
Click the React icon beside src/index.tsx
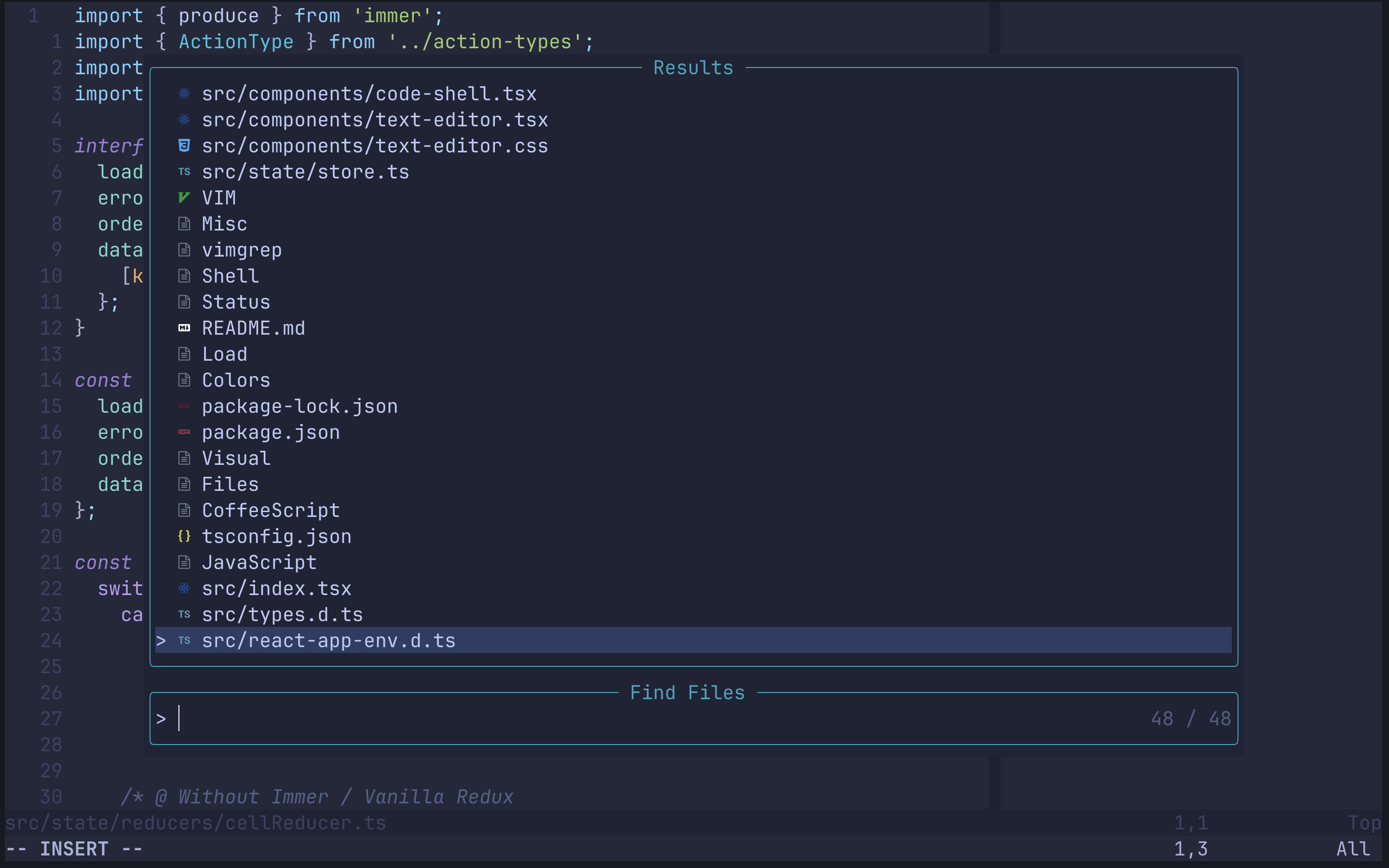point(184,588)
